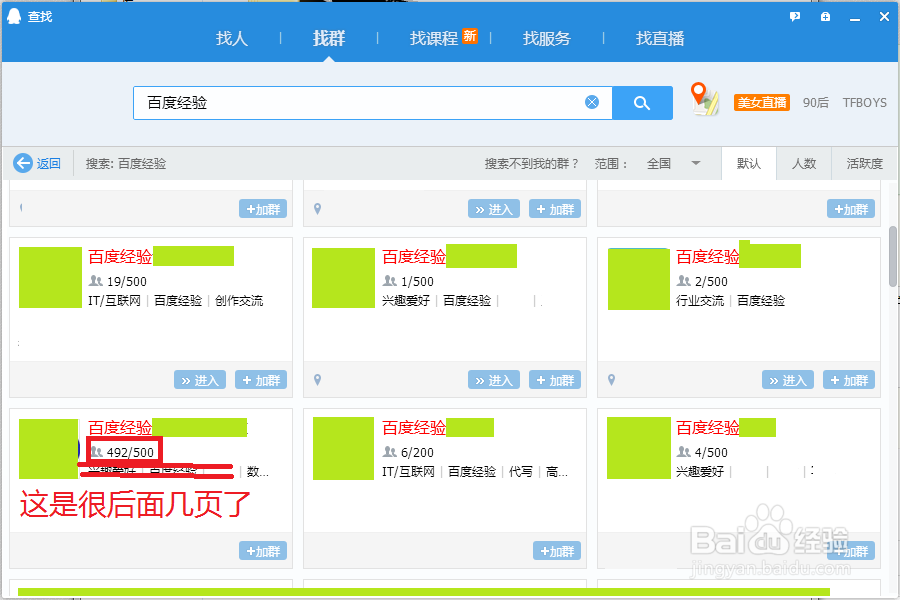Screen dimensions: 900x600
Task: Sort results by 活跃度
Action: pos(864,164)
